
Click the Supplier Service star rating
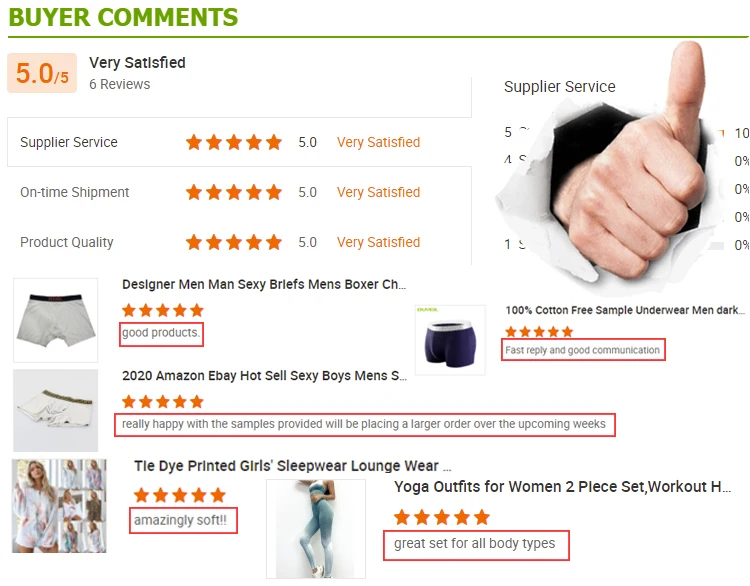pyautogui.click(x=234, y=142)
